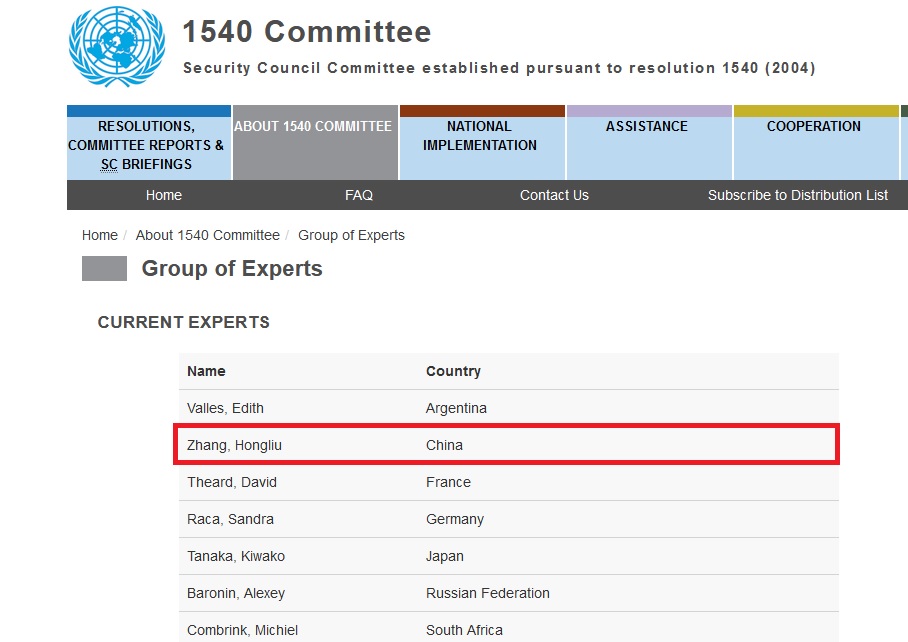This screenshot has height=642, width=908.
Task: Click Subscribe to Distribution List
Action: [797, 195]
